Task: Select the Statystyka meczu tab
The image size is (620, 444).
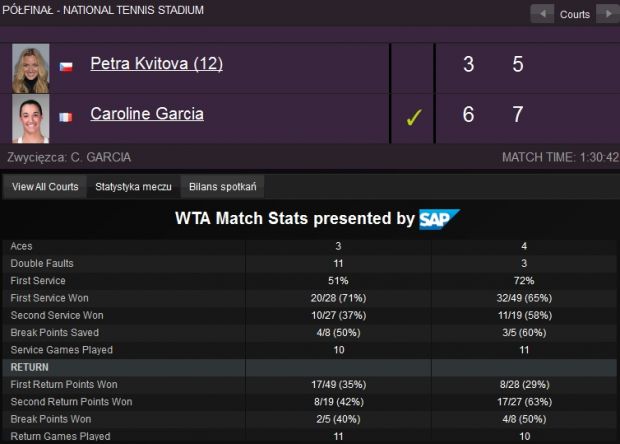Action: tap(133, 187)
